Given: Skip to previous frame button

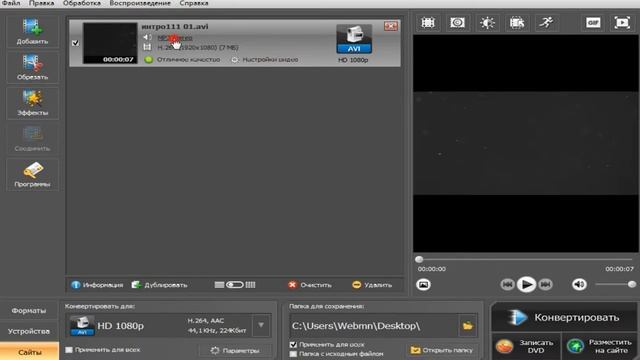Looking at the screenshot, I should pos(507,284).
